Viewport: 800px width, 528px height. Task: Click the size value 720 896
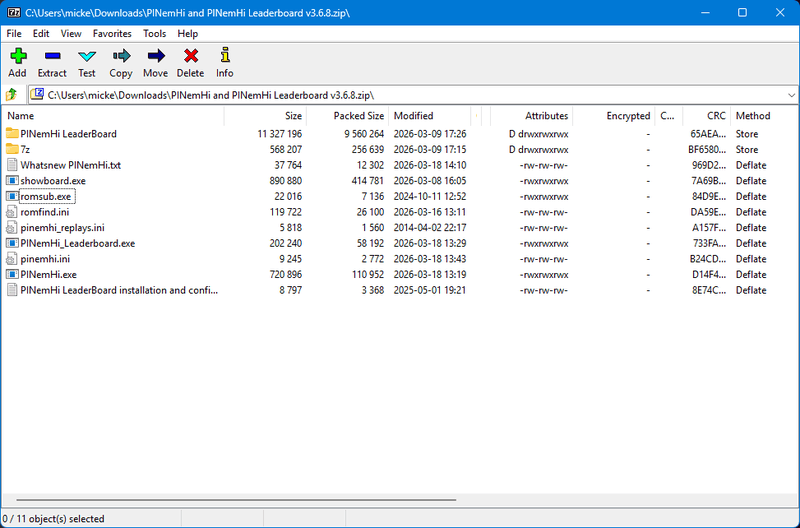pos(286,274)
